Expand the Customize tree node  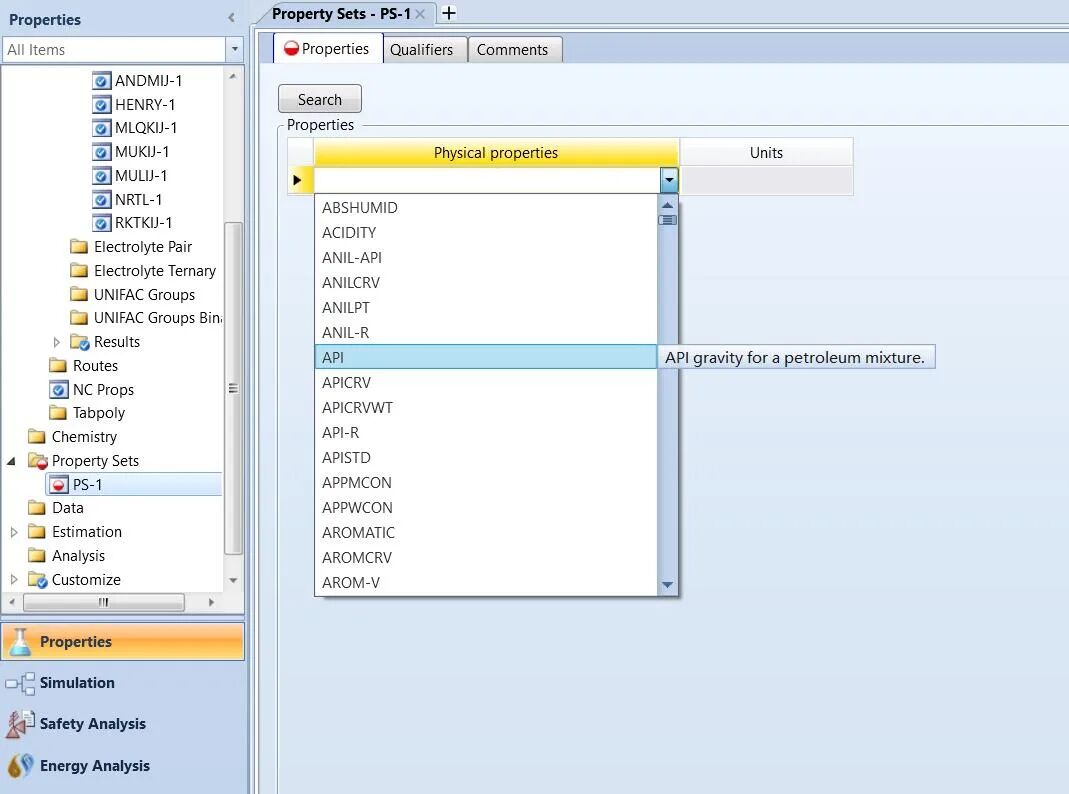(x=14, y=580)
